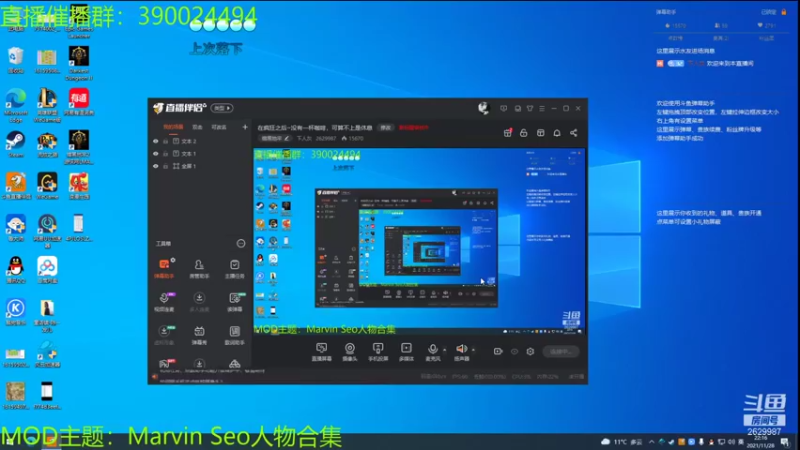The height and width of the screenshot is (450, 800).
Task: Open Steam desktop shortcut
Action: pos(15,144)
